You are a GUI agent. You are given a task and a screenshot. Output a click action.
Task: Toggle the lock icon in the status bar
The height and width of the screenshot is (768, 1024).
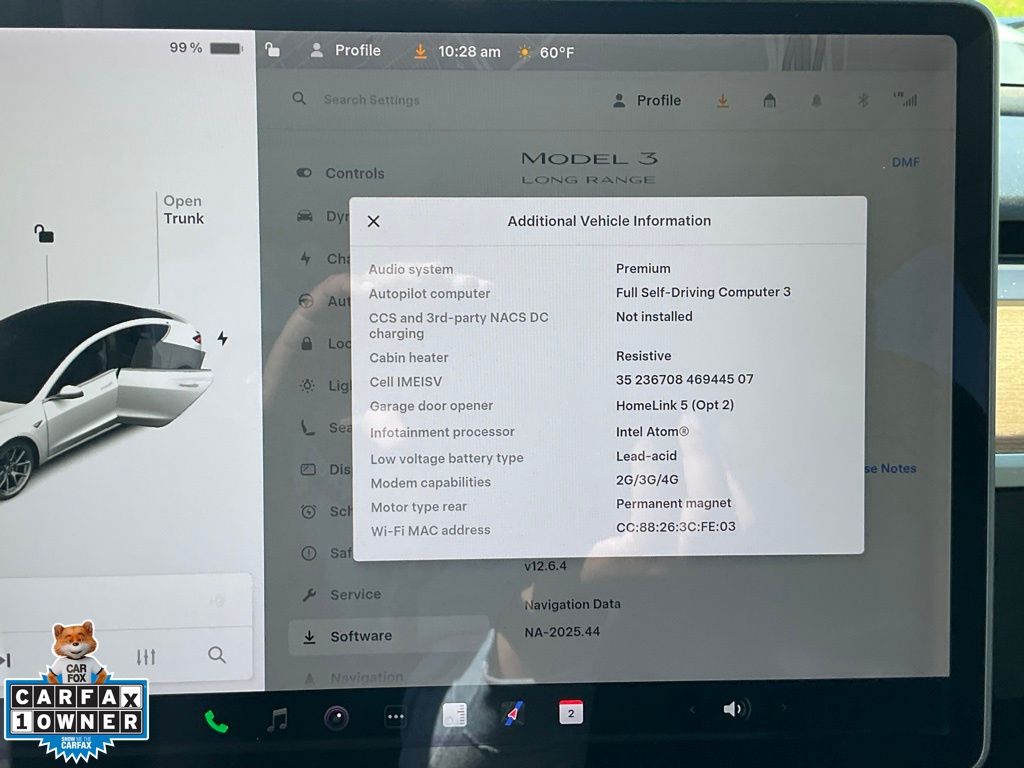272,50
